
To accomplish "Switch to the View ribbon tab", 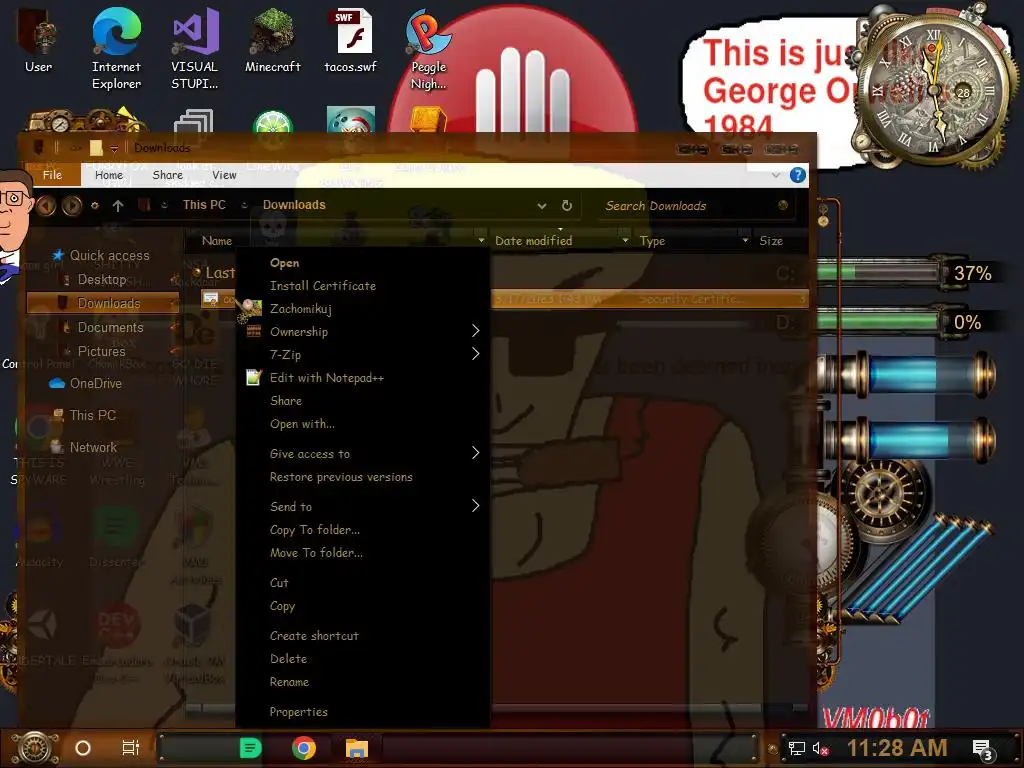I will [224, 175].
